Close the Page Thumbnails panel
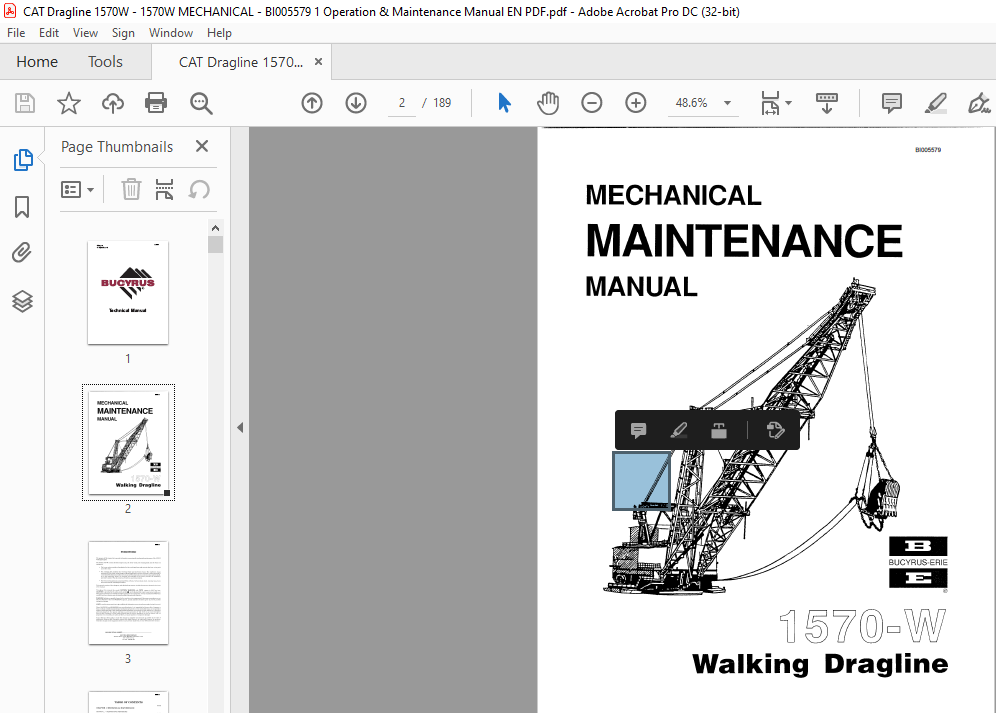 (x=202, y=146)
